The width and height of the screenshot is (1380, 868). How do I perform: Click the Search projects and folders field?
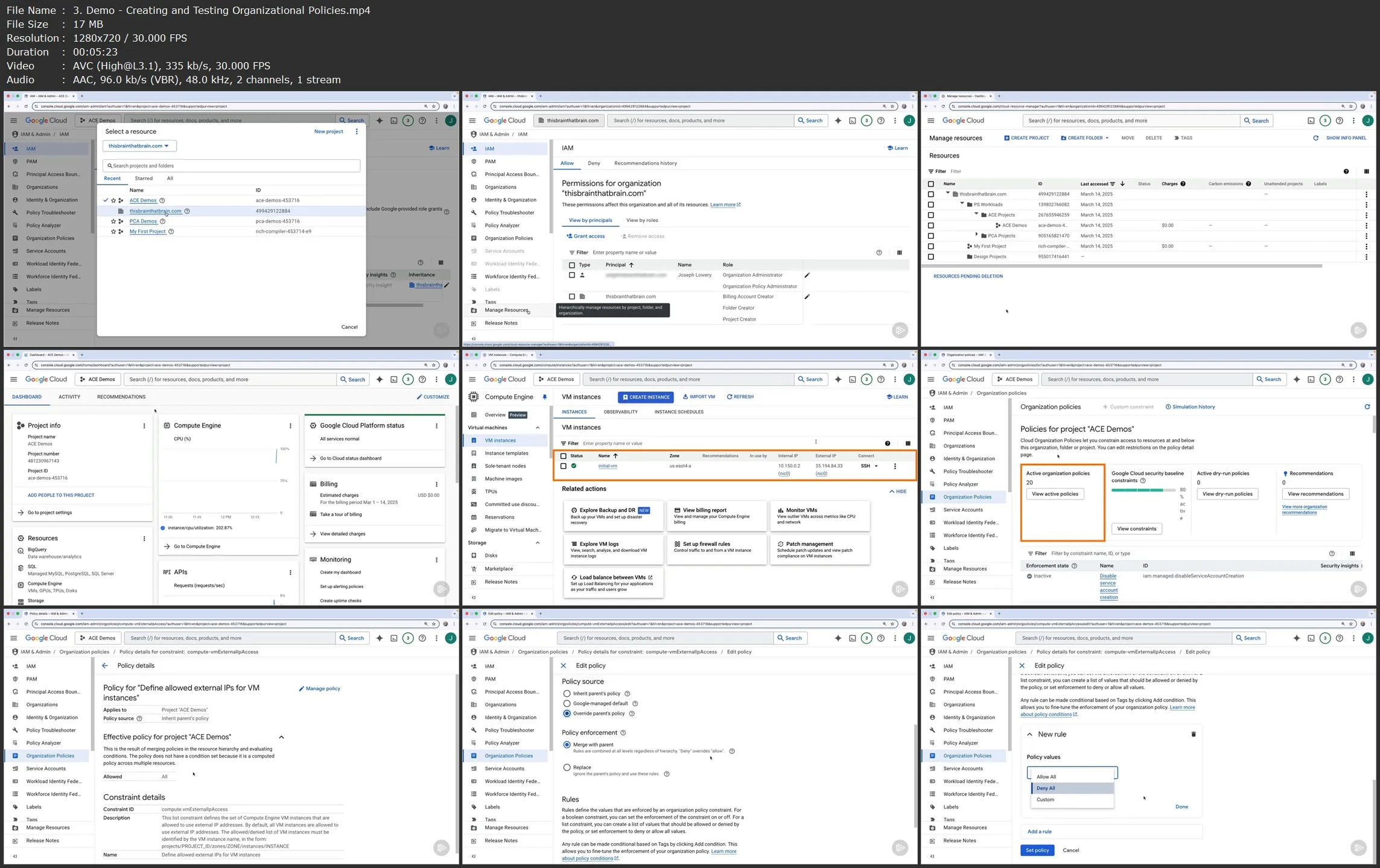point(232,166)
